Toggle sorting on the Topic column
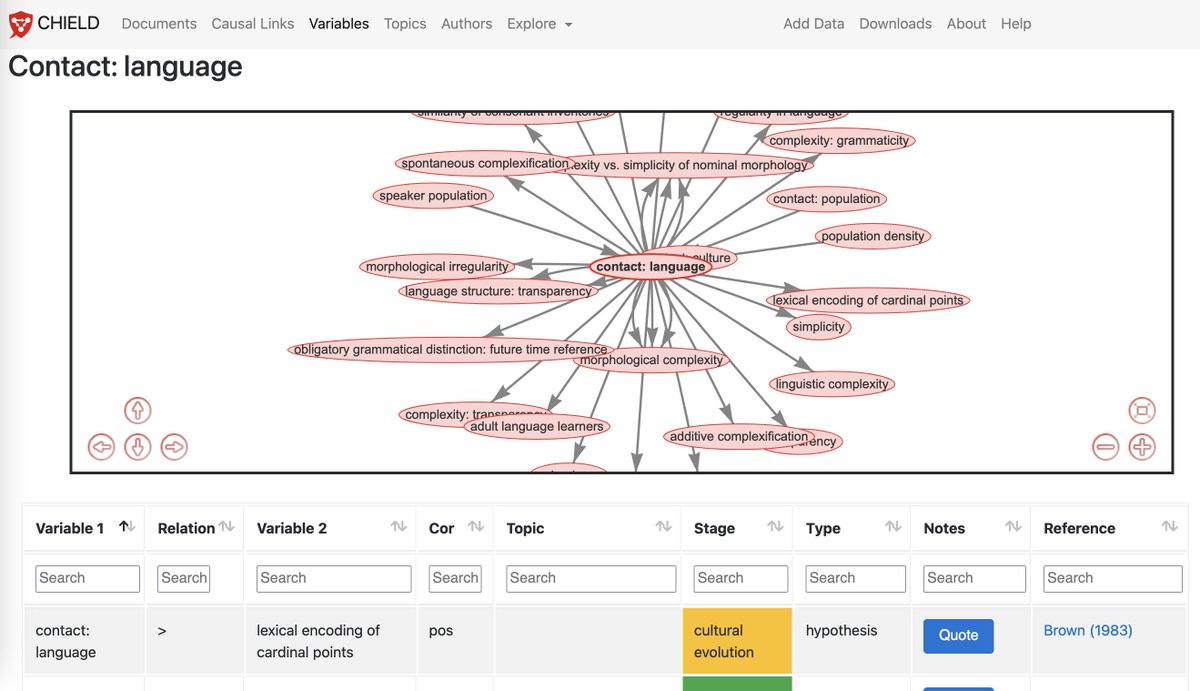This screenshot has width=1200, height=691. pos(662,525)
